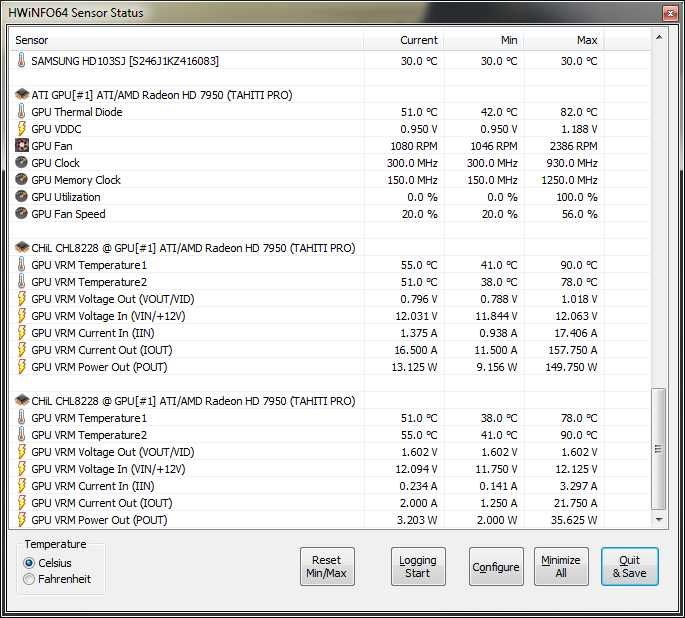Click the GPU Clock gauge icon

tap(21, 162)
